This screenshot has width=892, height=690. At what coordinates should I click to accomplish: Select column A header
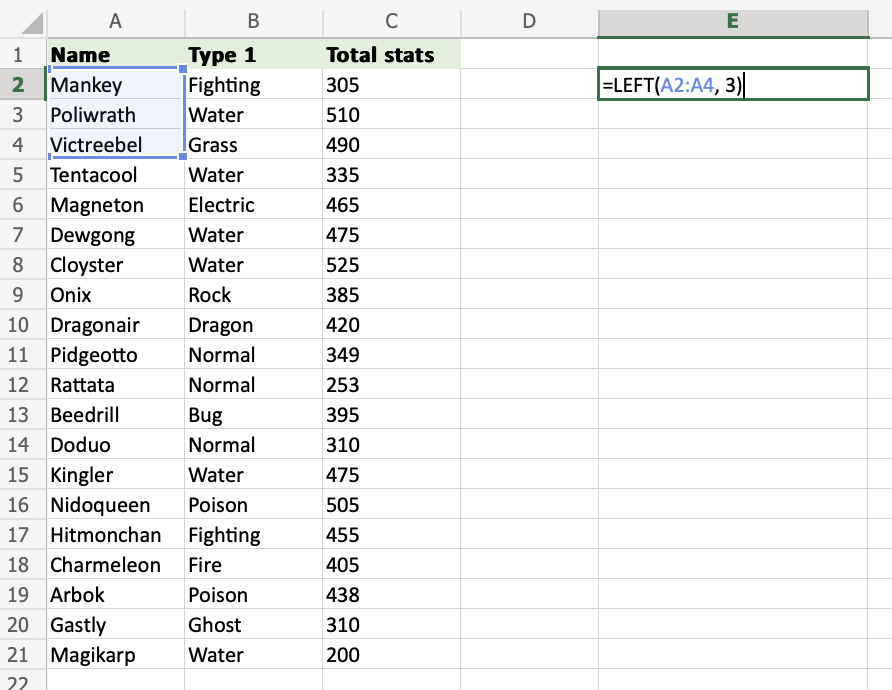116,21
